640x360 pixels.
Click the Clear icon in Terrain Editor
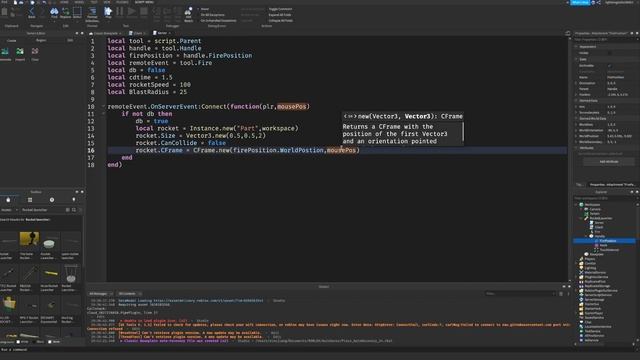click(35, 54)
